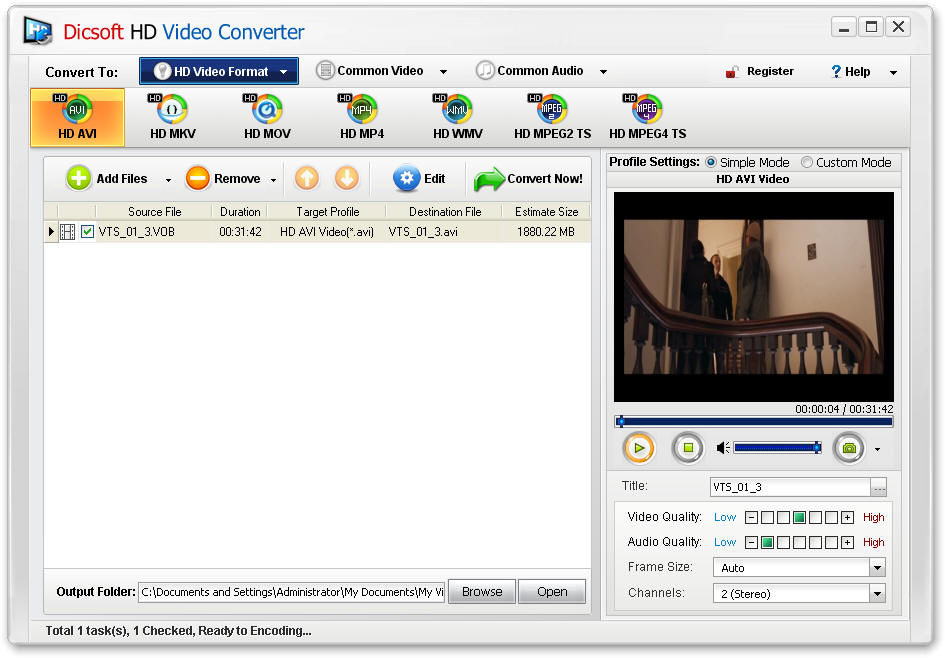The height and width of the screenshot is (658, 945).
Task: Select the active green video quality box
Action: coord(799,517)
